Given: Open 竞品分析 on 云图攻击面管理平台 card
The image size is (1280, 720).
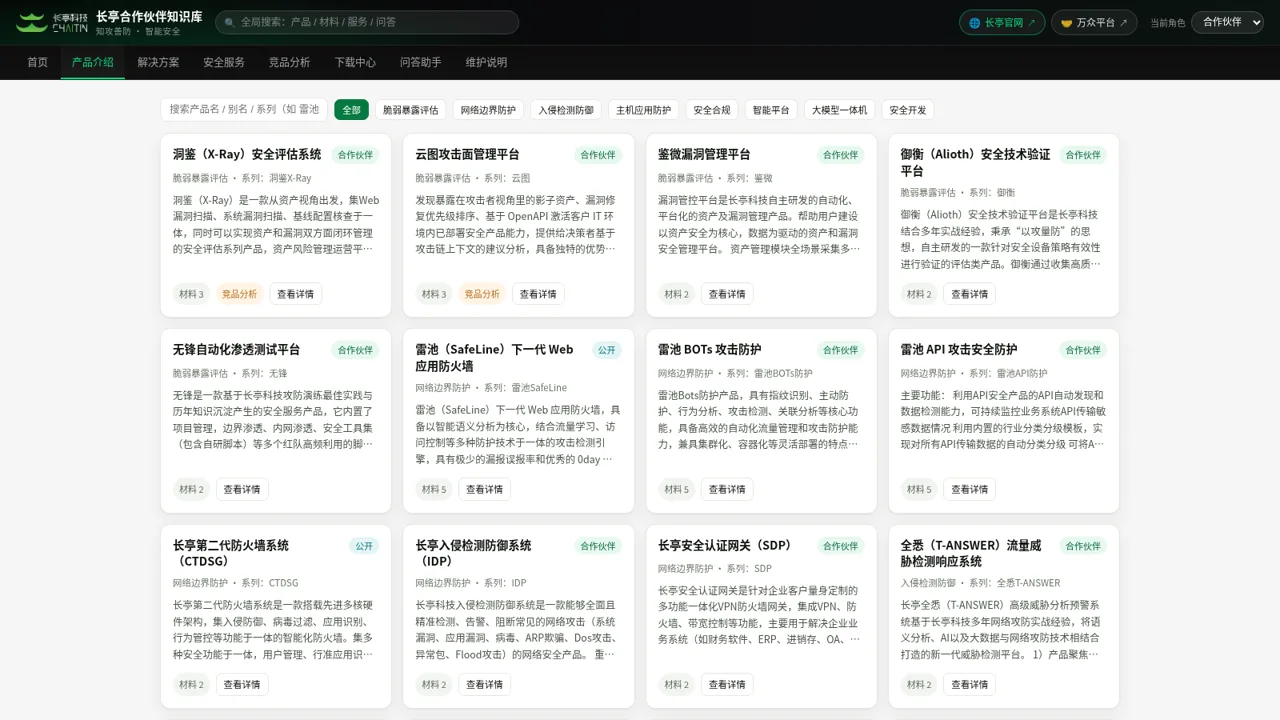Looking at the screenshot, I should 482,294.
